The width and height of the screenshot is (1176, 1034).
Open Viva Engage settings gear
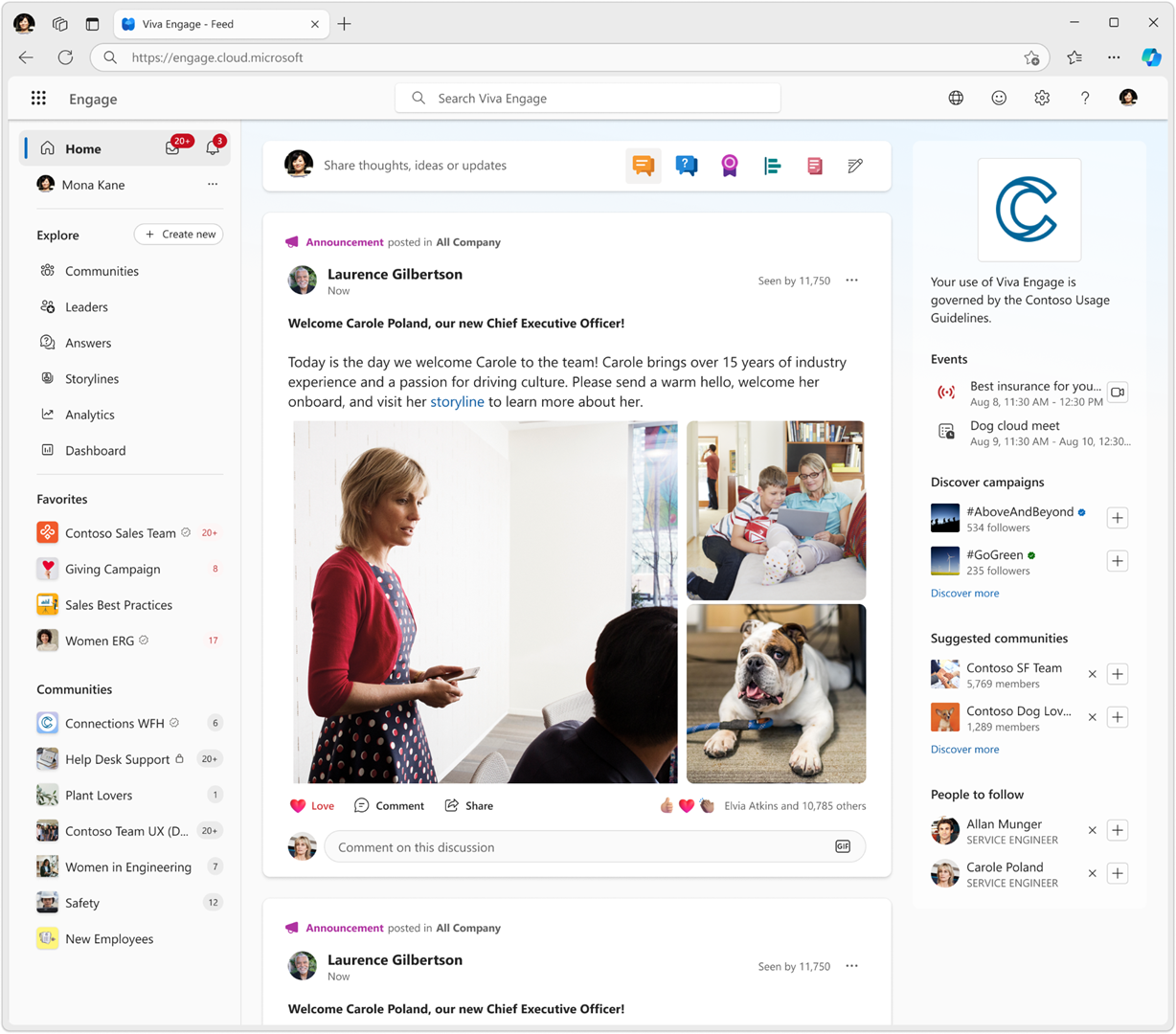tap(1042, 98)
